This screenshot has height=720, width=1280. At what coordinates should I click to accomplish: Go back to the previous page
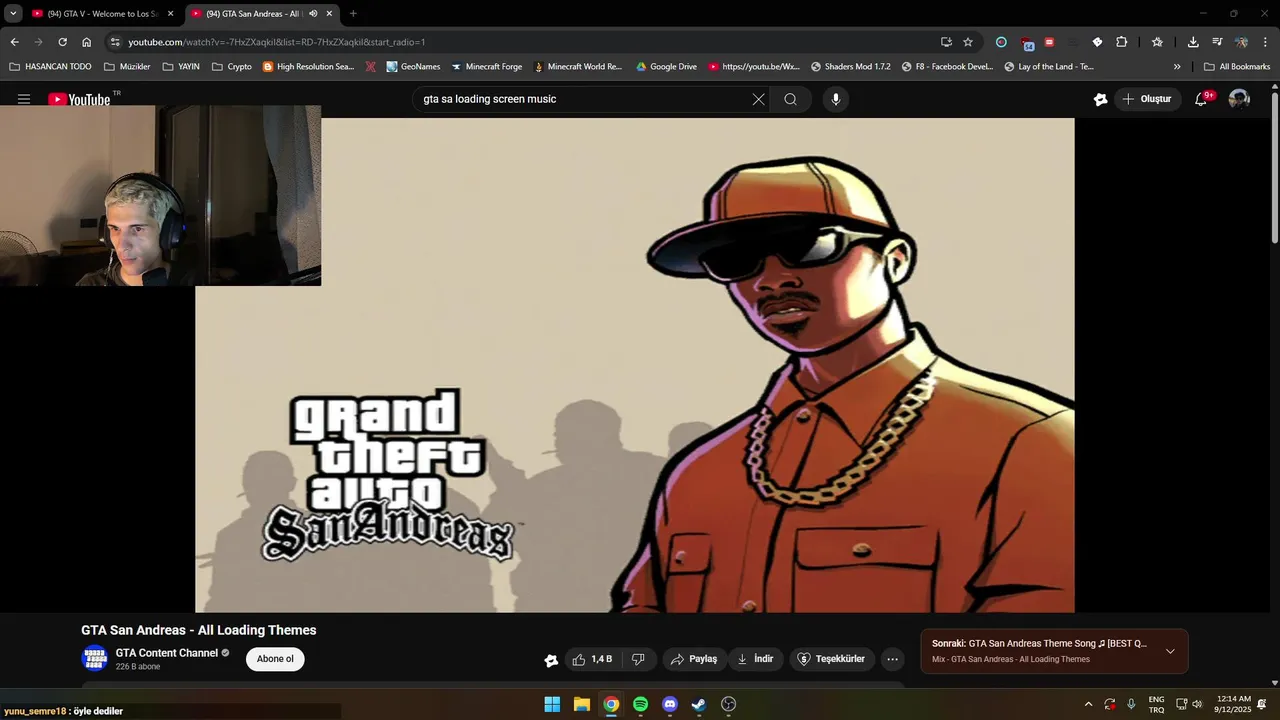click(14, 42)
